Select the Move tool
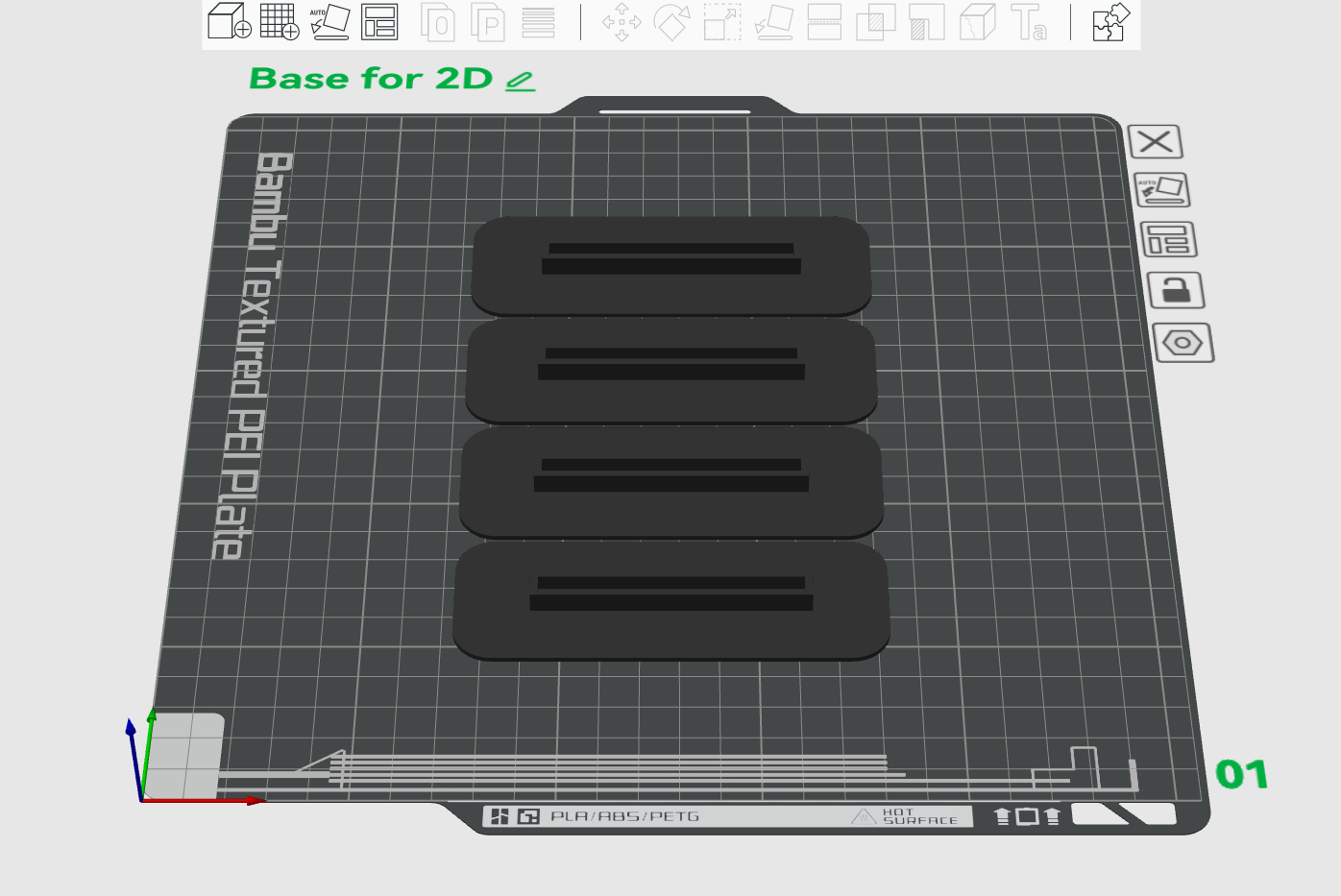The width and height of the screenshot is (1341, 896). pyautogui.click(x=623, y=24)
